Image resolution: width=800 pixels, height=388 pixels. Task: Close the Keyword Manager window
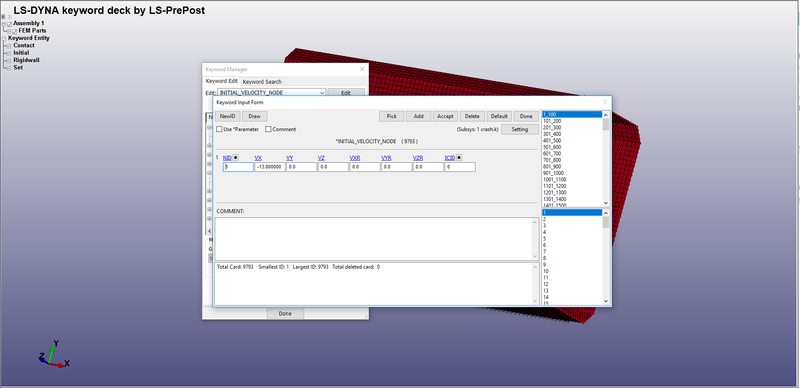(x=362, y=69)
